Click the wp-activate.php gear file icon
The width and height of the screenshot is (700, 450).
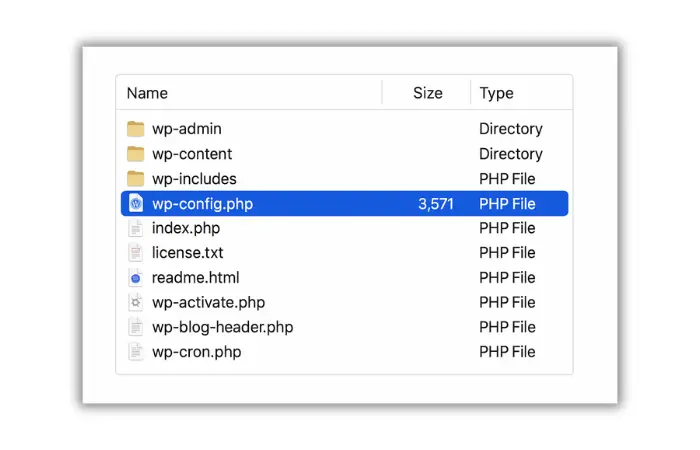coord(136,302)
